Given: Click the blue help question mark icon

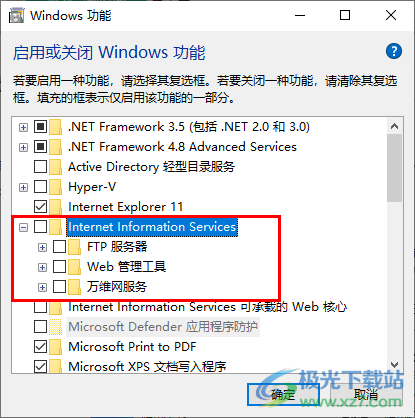Looking at the screenshot, I should pos(394,52).
